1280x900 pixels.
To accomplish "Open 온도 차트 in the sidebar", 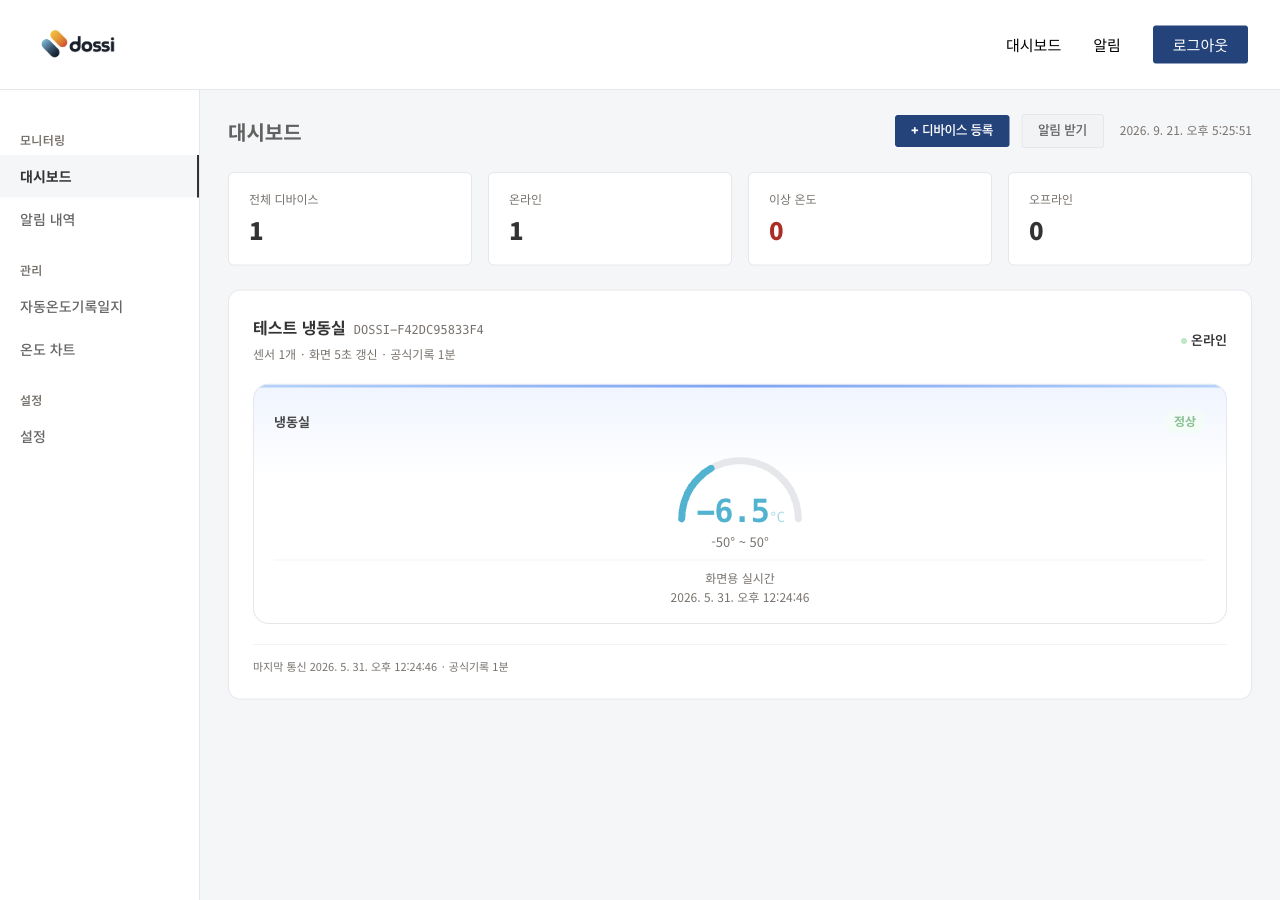I will click(x=99, y=349).
